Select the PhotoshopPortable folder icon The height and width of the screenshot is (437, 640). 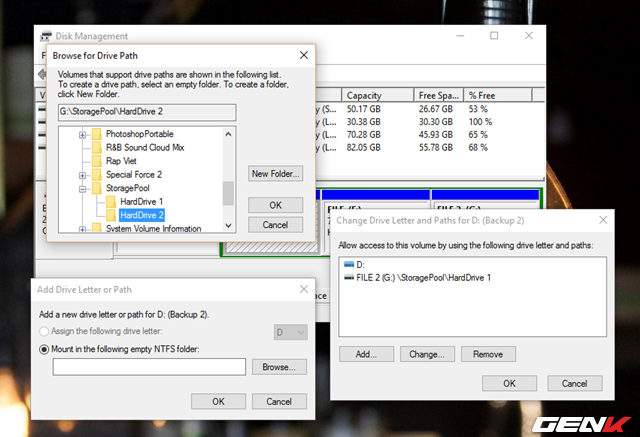click(96, 133)
